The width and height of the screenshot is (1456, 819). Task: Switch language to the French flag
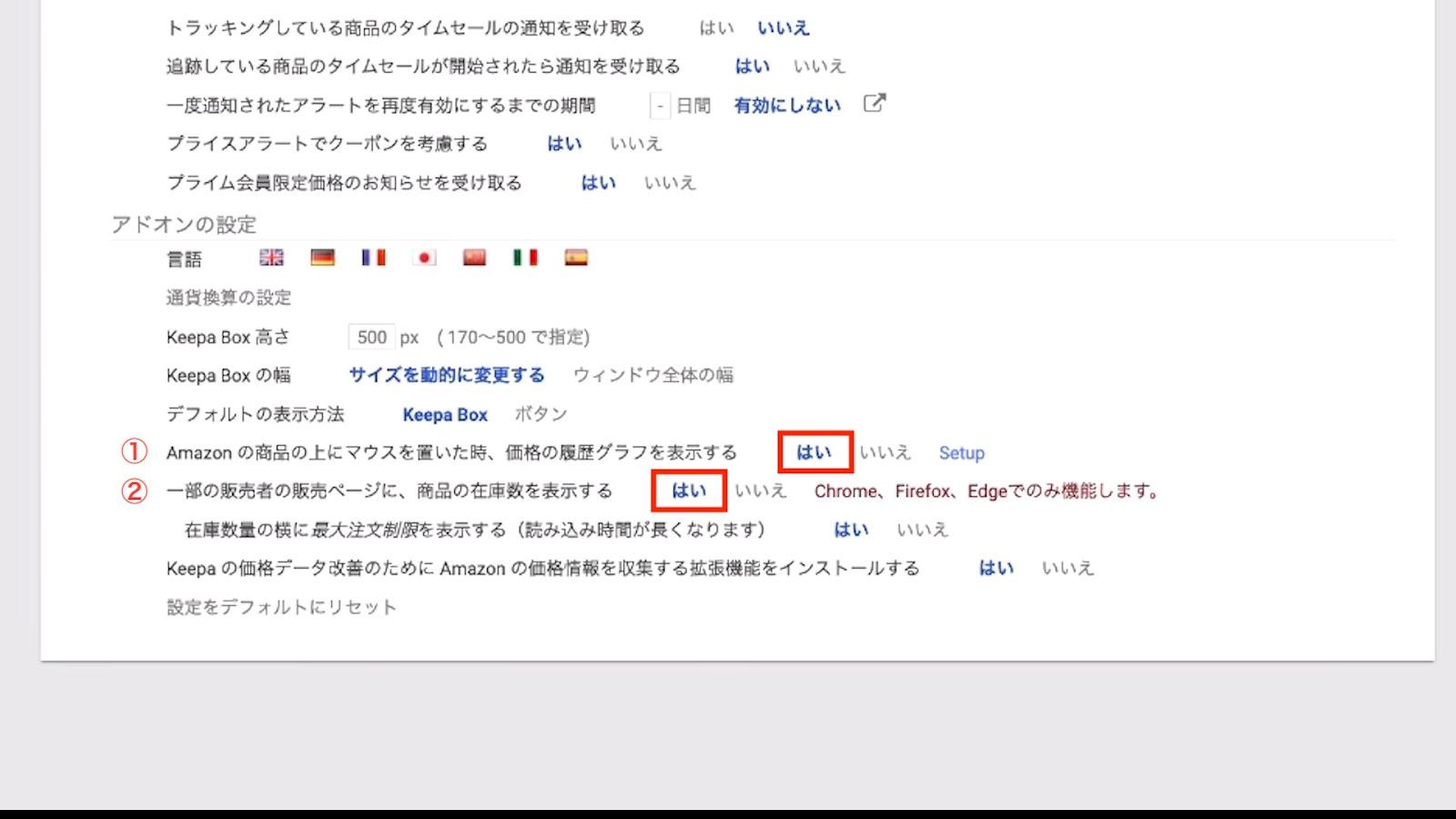[x=373, y=258]
